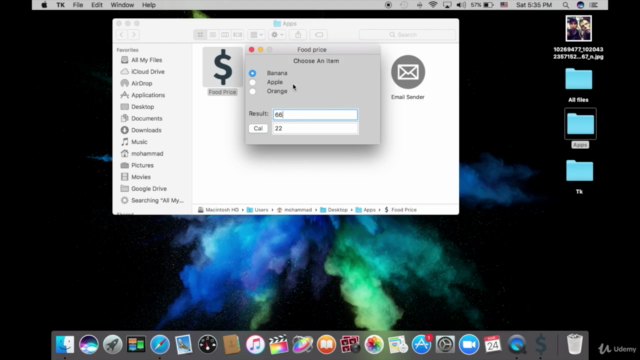Image resolution: width=640 pixels, height=360 pixels.
Task: Click the Finder share button
Action: 298,35
